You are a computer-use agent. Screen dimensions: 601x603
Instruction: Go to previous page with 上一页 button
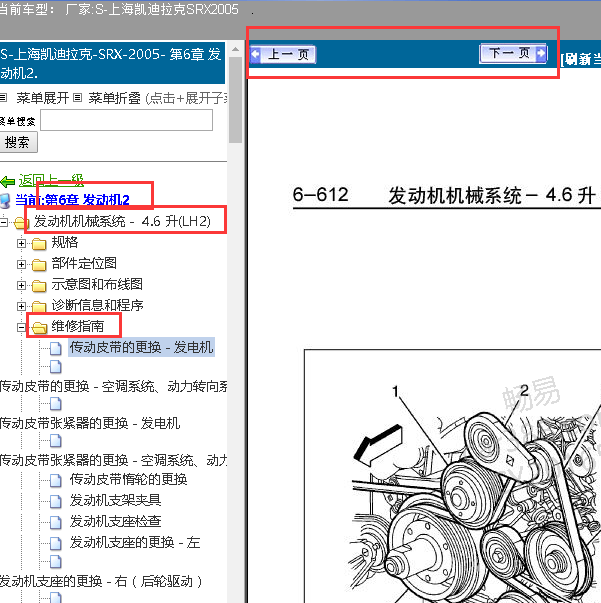[x=283, y=54]
